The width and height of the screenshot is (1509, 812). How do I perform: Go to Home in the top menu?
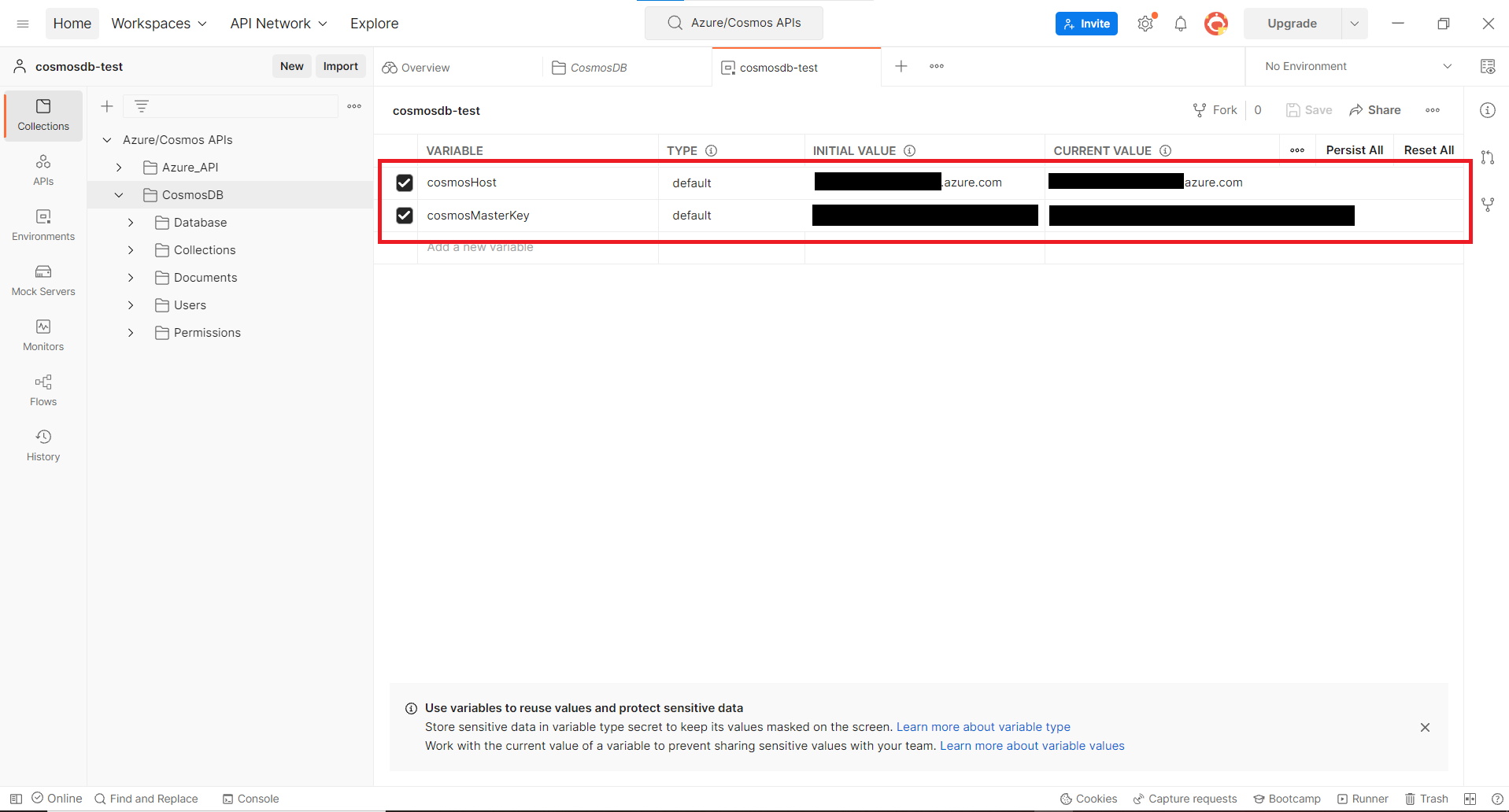[x=72, y=24]
